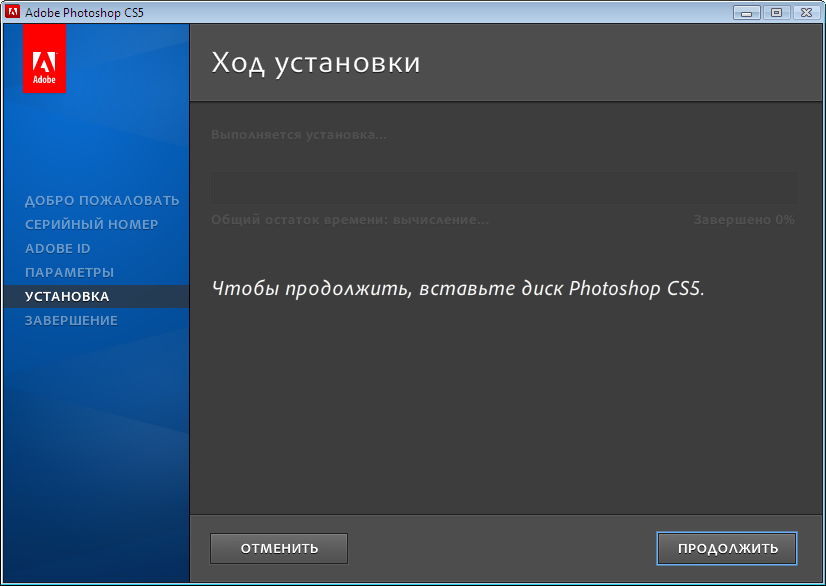This screenshot has height=586, width=826.
Task: Click the ПРОДОЛЖИТЬ button
Action: (727, 549)
